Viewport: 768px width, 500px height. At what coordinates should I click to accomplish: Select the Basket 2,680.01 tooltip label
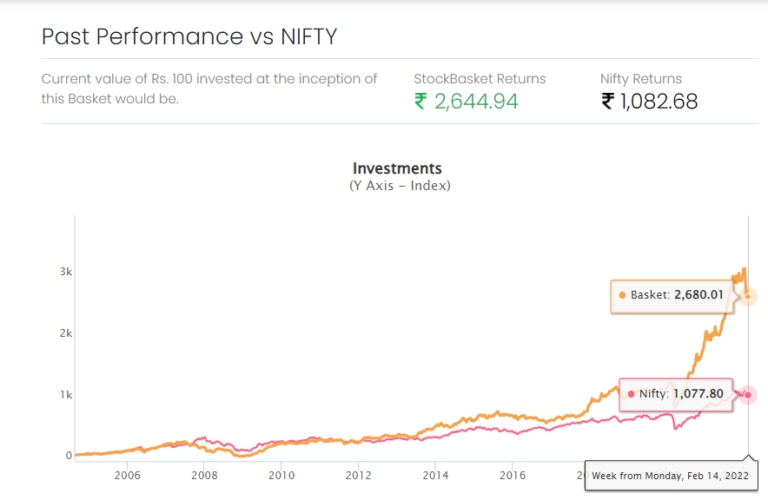coord(672,295)
